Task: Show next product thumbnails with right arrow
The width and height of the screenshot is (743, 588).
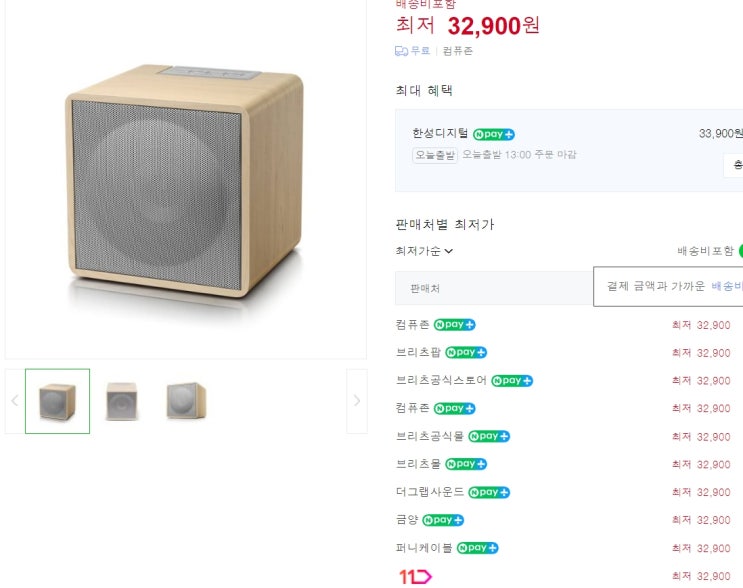Action: [x=357, y=401]
